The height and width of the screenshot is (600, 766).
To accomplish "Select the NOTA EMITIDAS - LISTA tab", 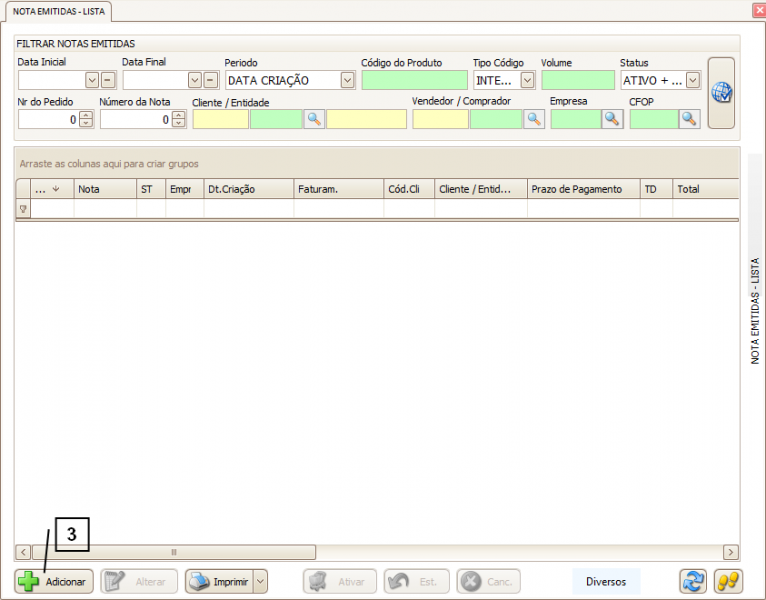I will (x=56, y=11).
